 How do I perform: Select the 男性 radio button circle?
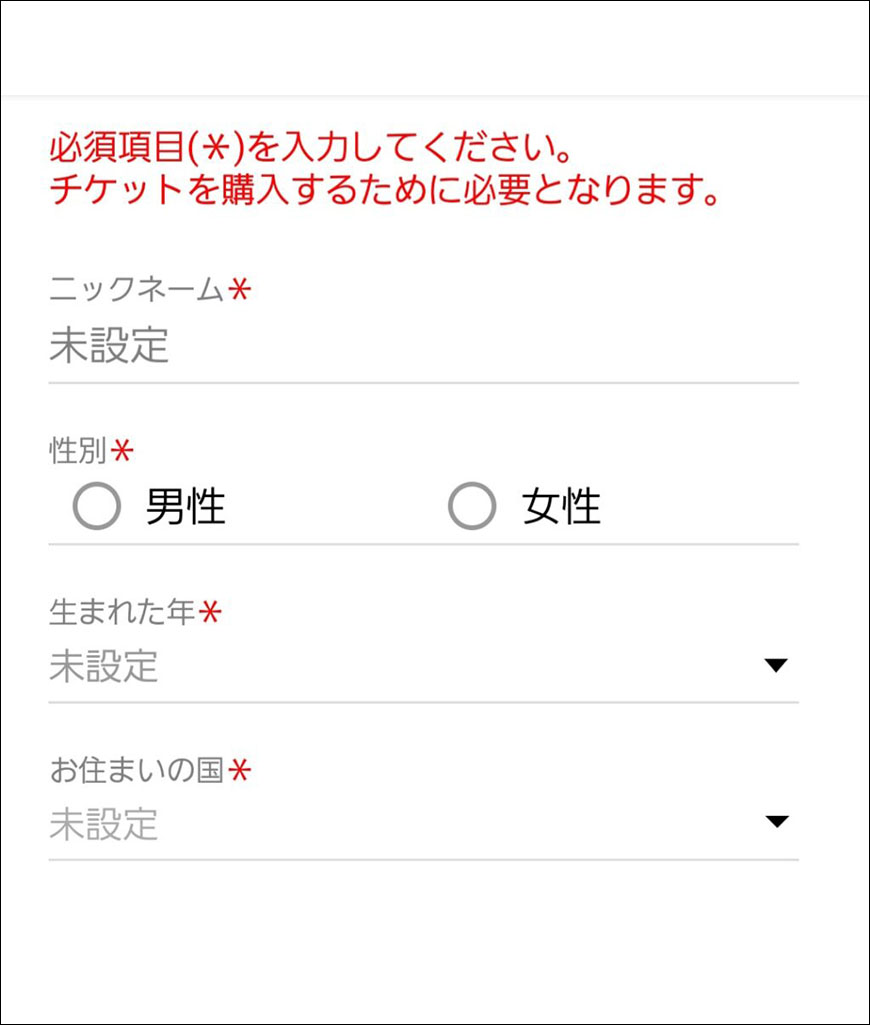[97, 507]
